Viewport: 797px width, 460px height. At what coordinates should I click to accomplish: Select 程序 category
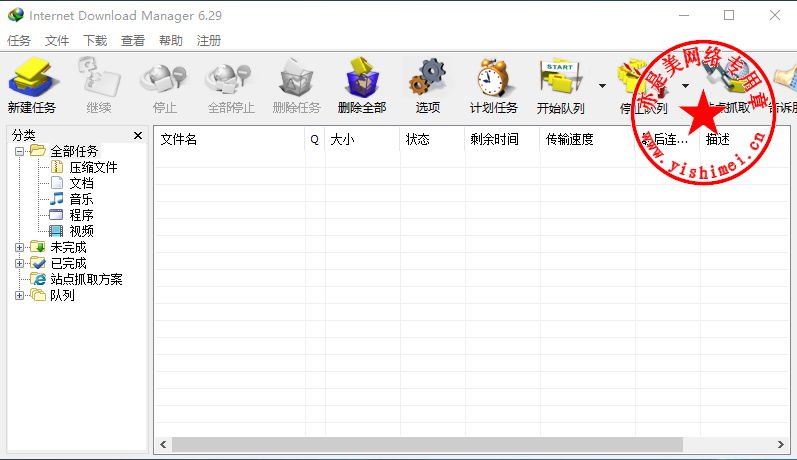point(72,215)
